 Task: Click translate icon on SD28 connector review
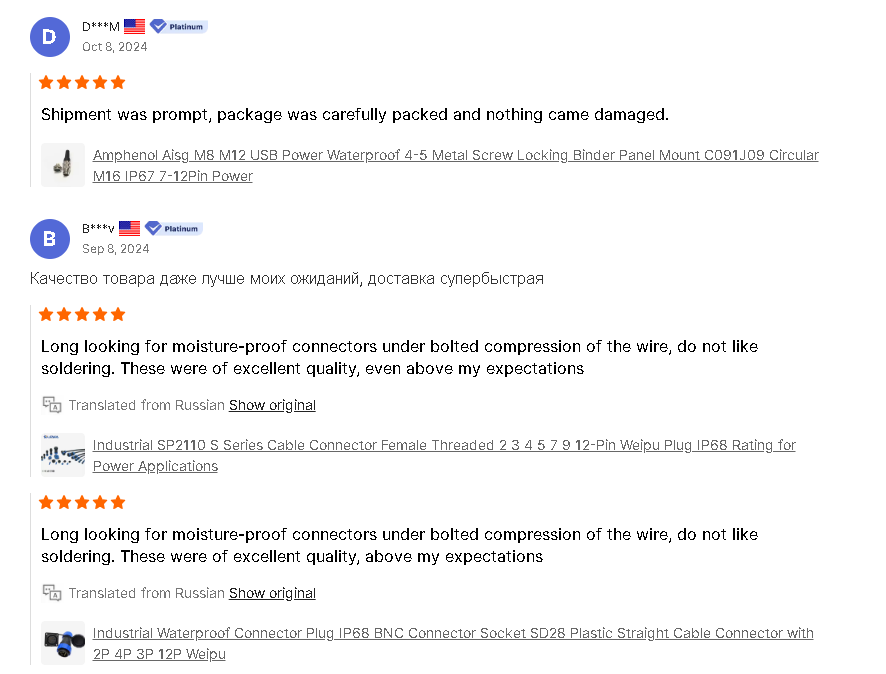(52, 593)
